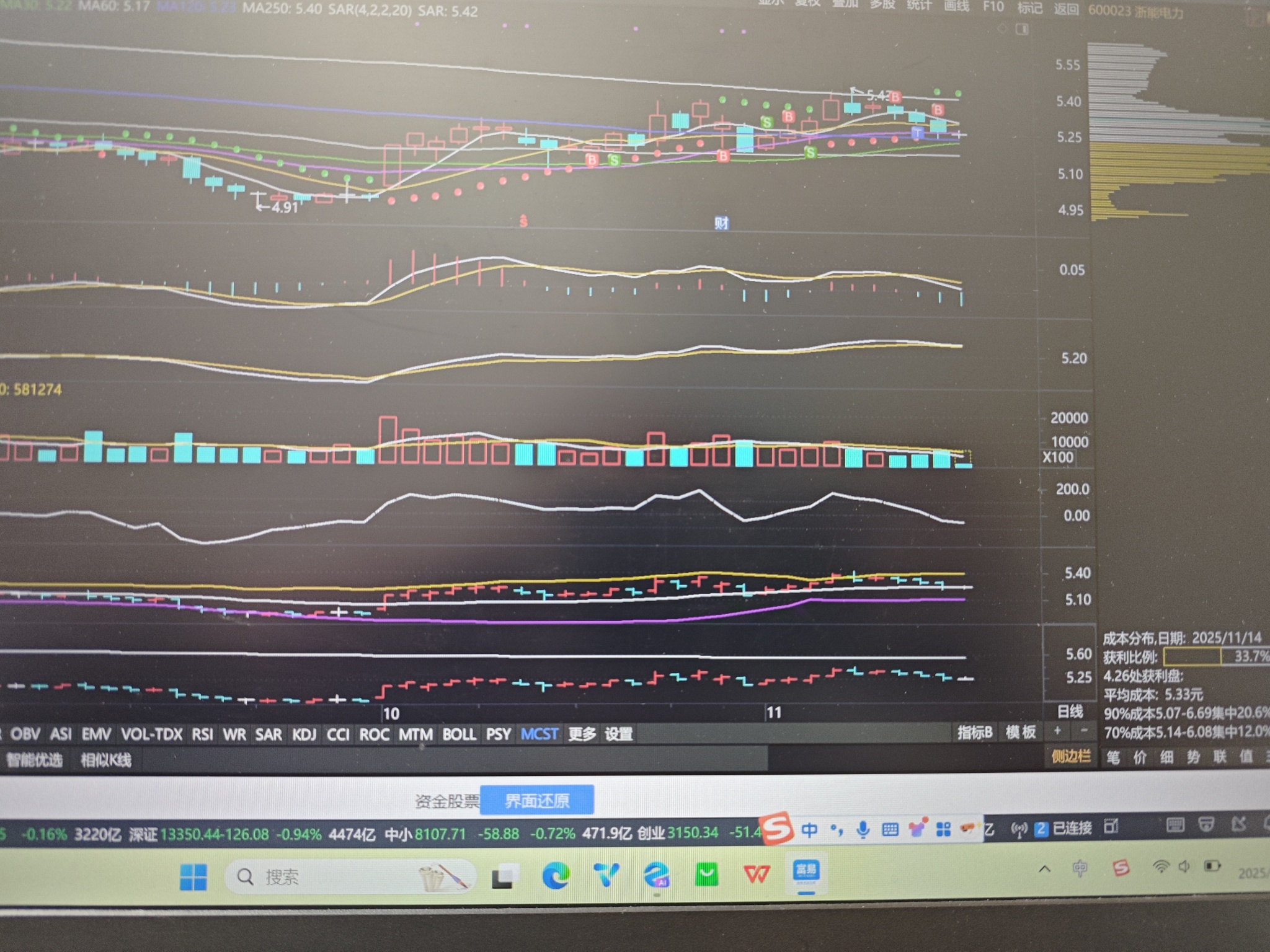Toggle Sogou Chinese/English input mode 中
The width and height of the screenshot is (1270, 952).
809,829
